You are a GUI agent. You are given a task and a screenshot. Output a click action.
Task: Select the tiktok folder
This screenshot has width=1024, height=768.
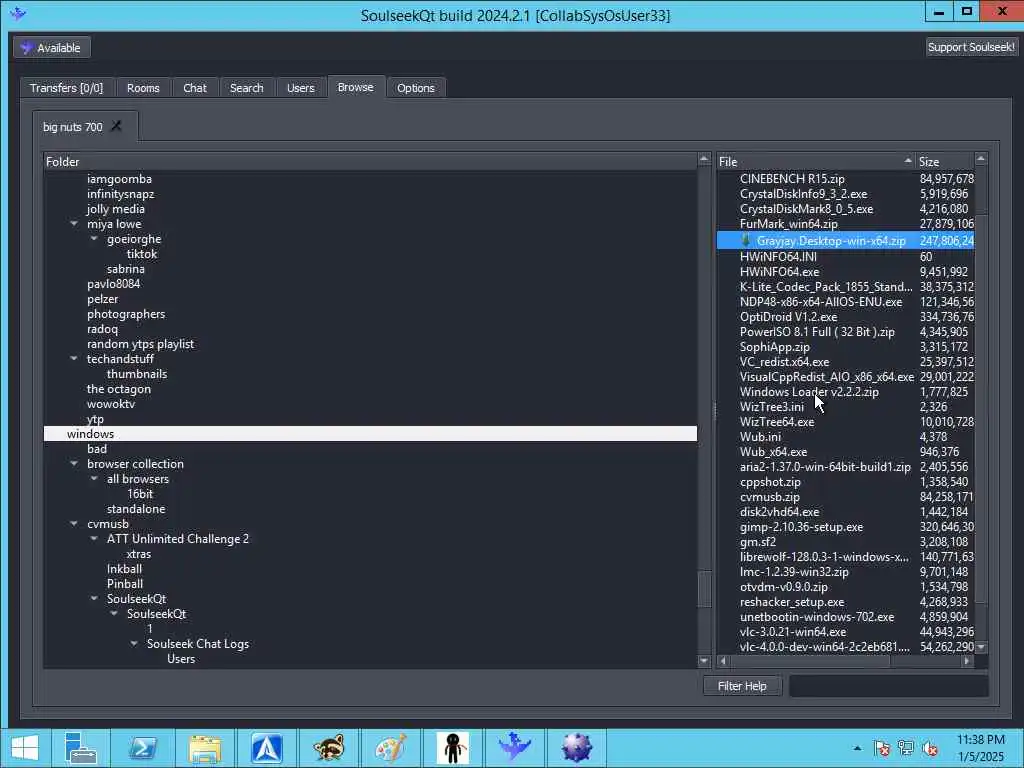[142, 254]
